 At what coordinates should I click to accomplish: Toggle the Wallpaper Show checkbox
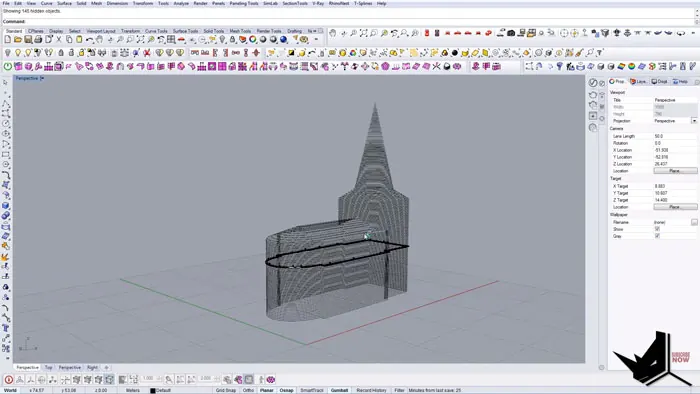(657, 229)
